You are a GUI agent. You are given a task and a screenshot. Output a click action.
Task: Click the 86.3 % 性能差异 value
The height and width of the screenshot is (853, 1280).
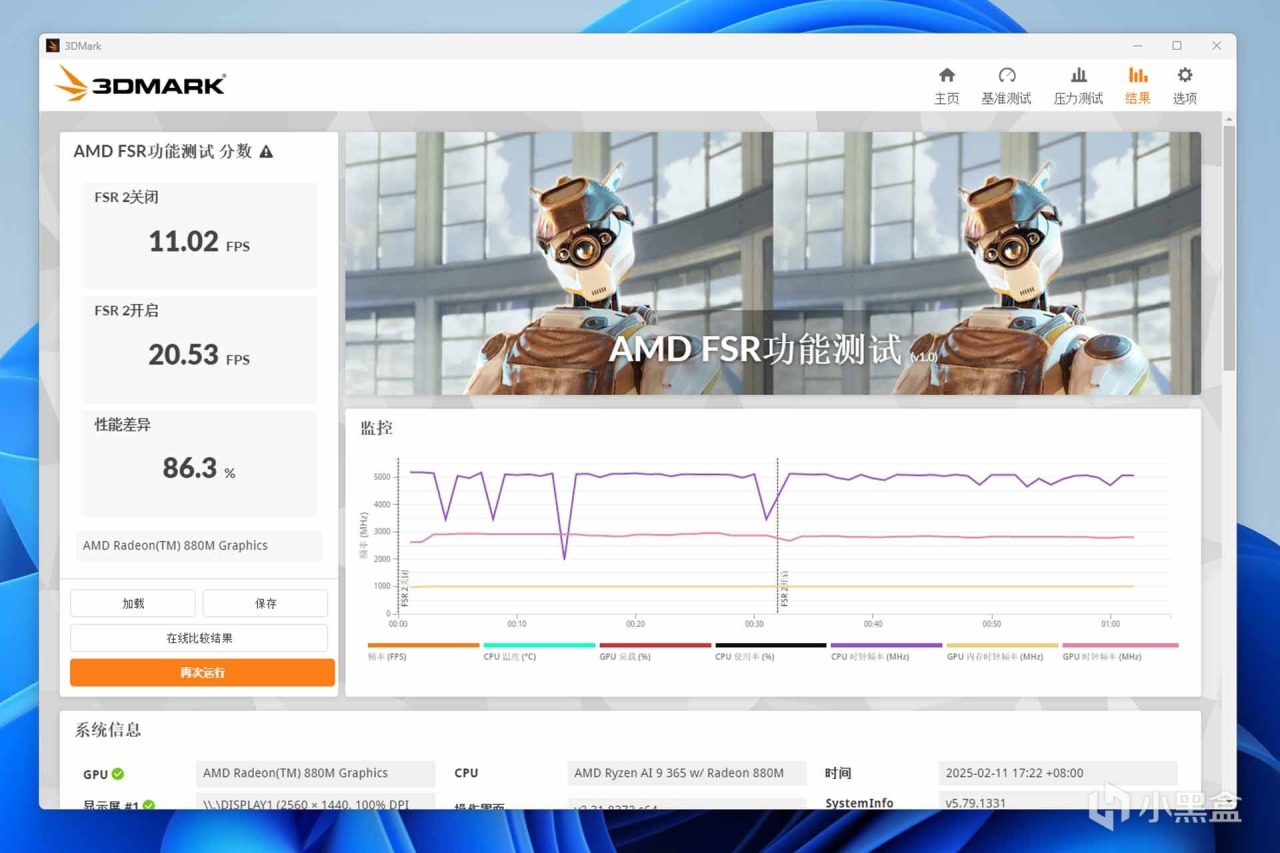click(199, 468)
